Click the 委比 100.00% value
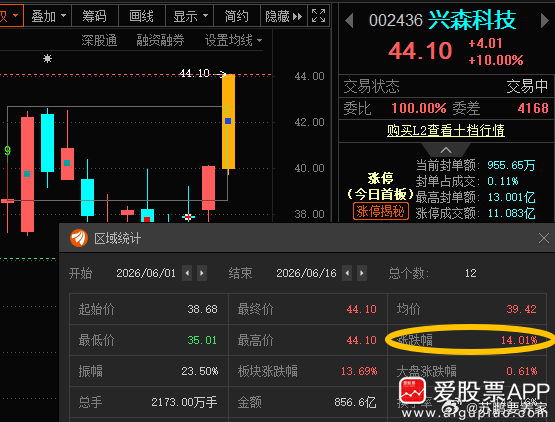The width and height of the screenshot is (555, 422). pos(419,108)
